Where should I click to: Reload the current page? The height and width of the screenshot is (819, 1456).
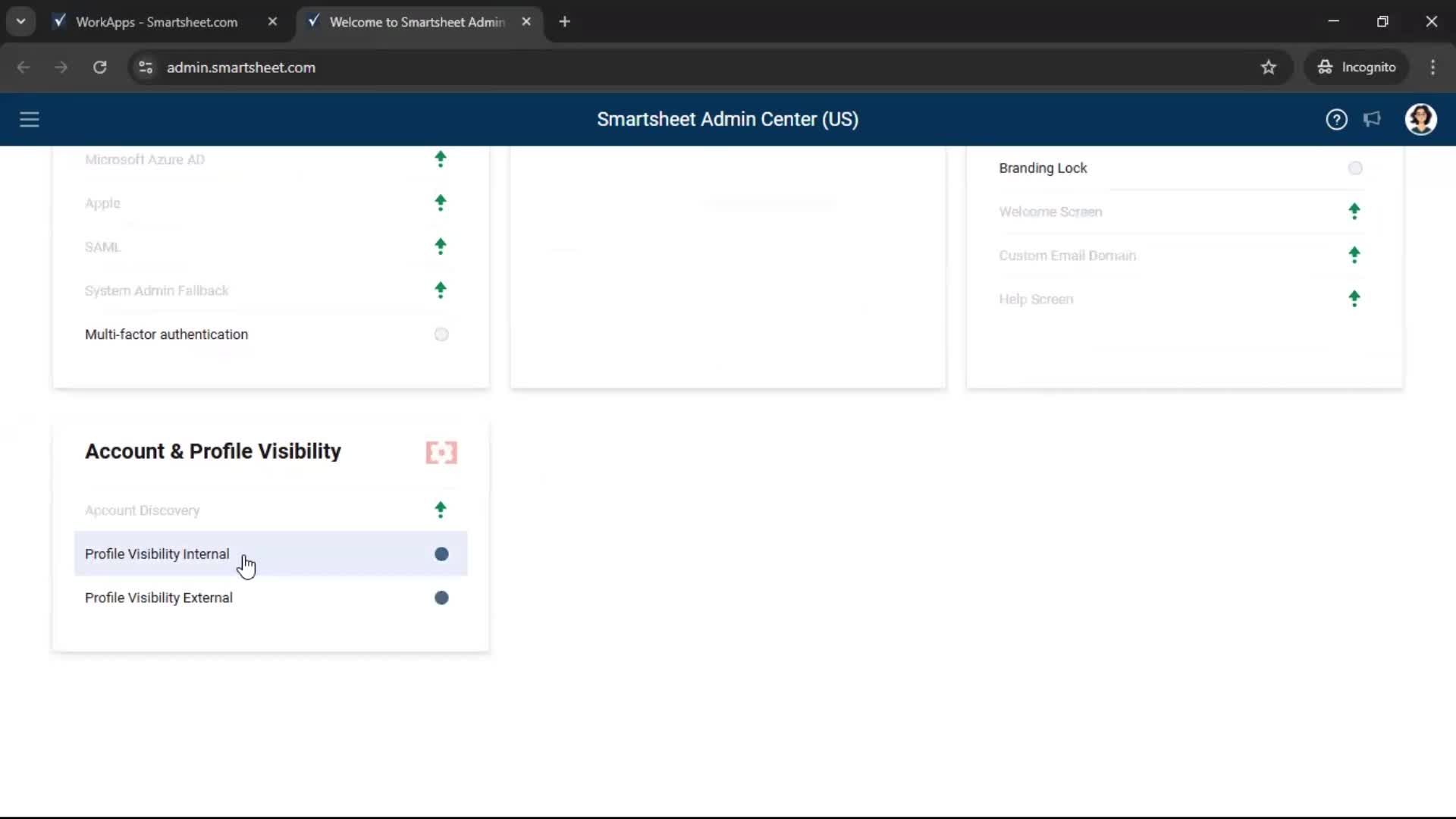coord(99,67)
